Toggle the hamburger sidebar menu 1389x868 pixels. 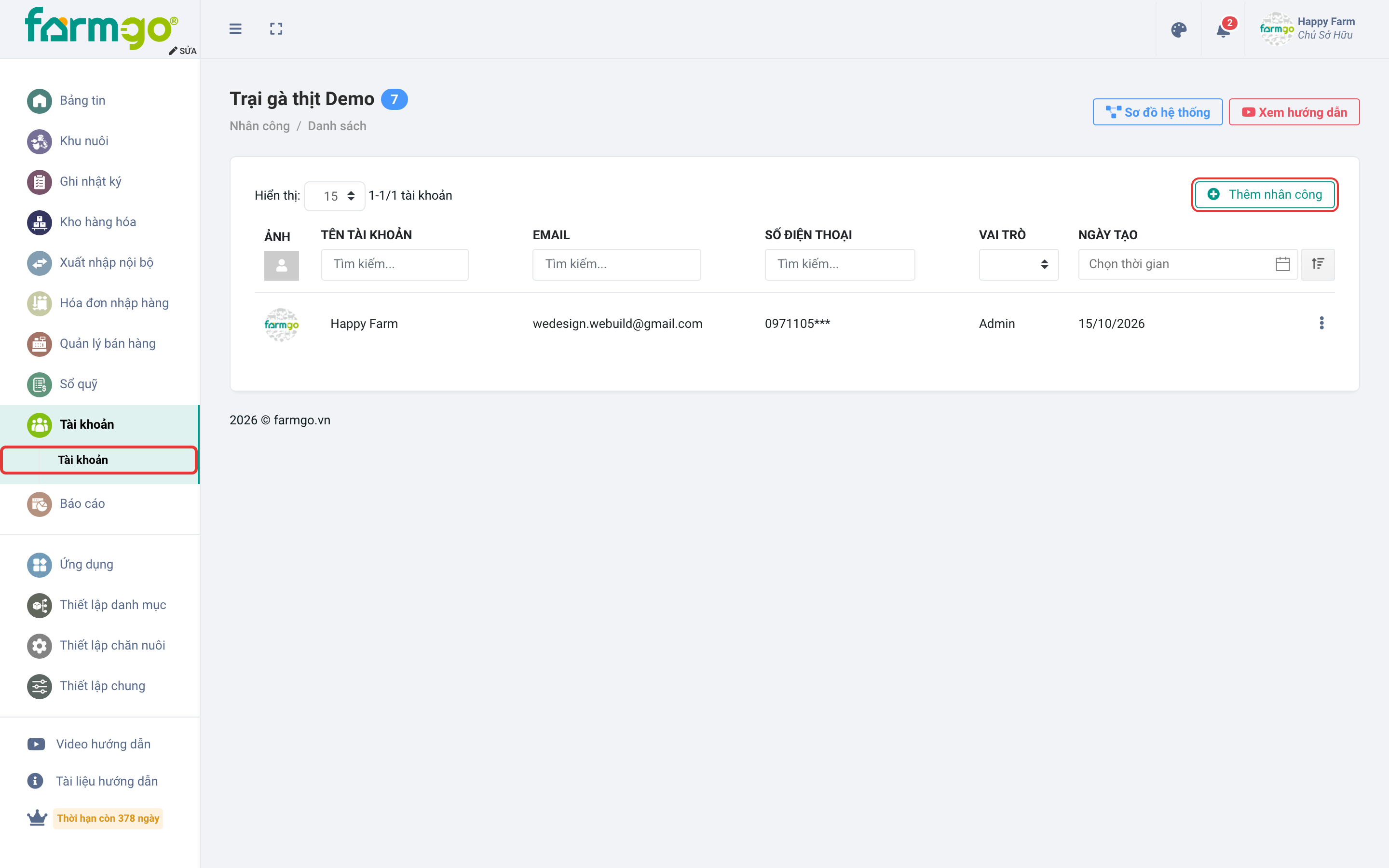click(x=235, y=29)
